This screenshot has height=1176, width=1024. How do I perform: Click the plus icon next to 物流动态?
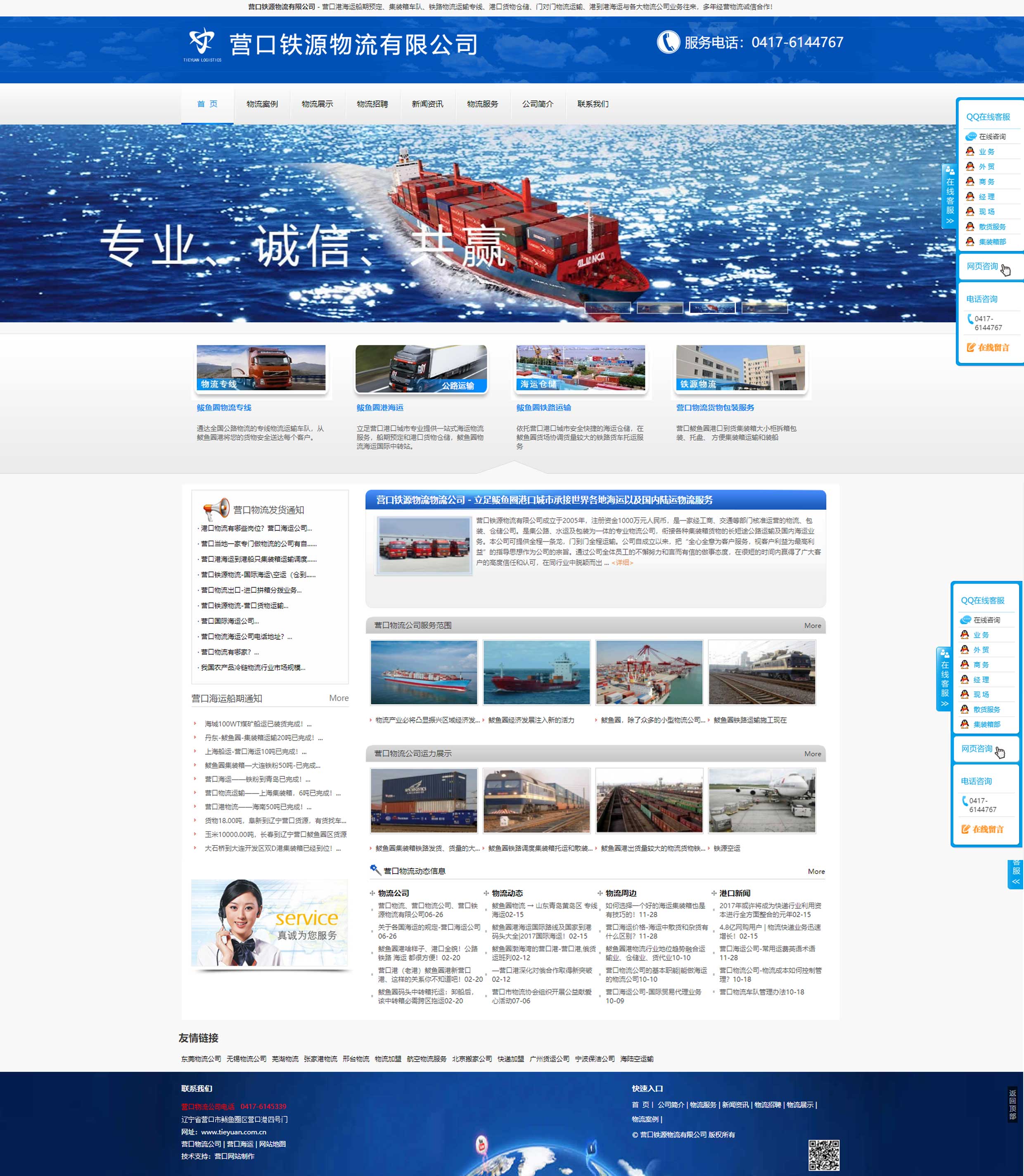coord(486,893)
